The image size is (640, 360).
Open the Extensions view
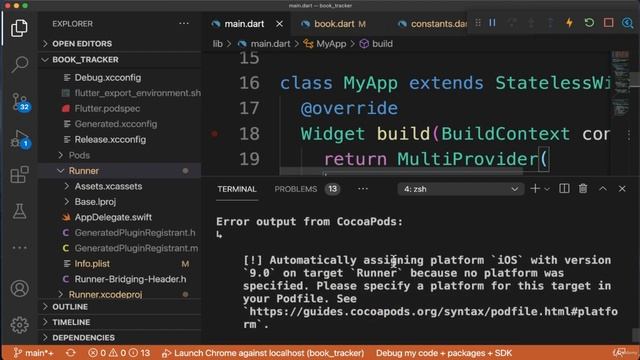19,175
